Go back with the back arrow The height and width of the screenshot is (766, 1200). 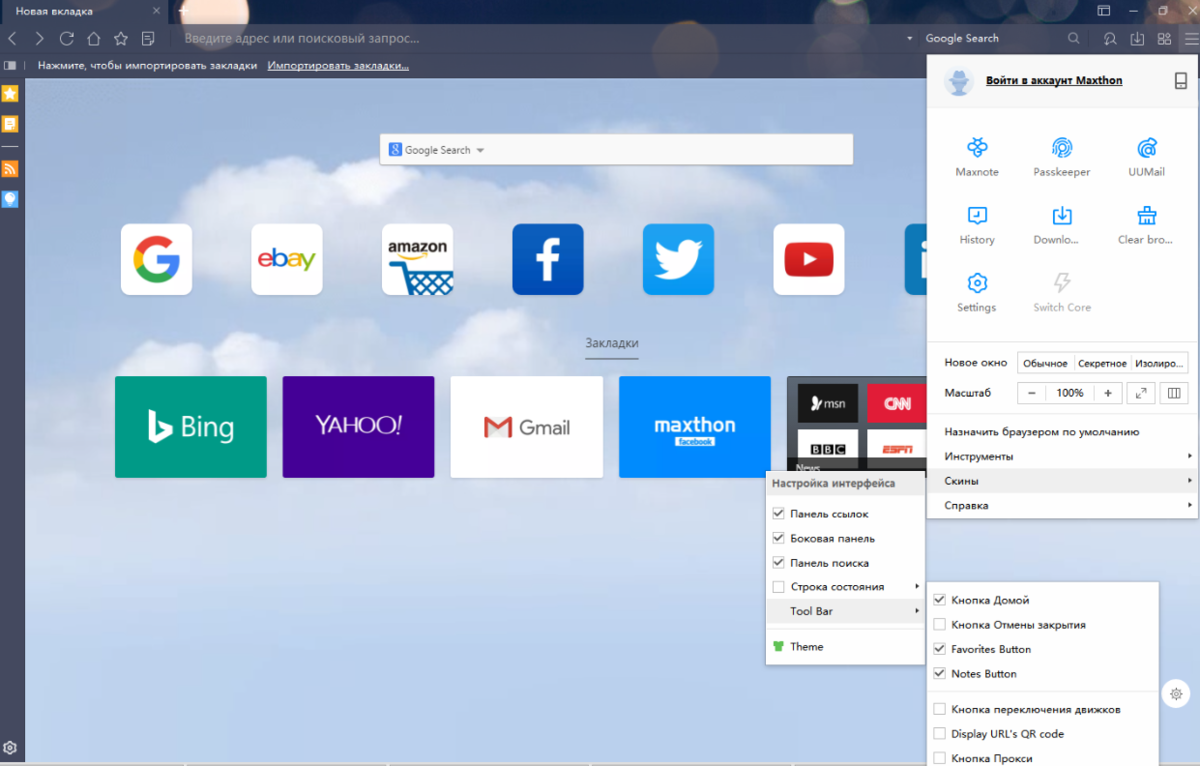tap(12, 39)
